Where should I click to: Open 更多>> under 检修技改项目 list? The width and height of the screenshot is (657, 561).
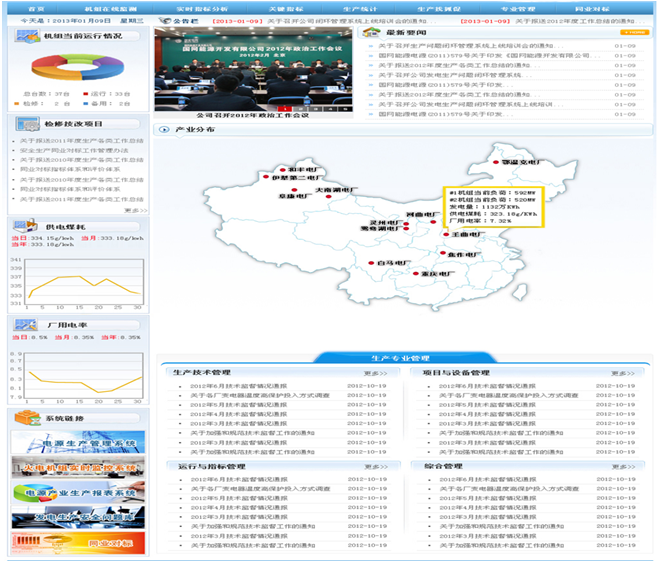[x=136, y=210]
